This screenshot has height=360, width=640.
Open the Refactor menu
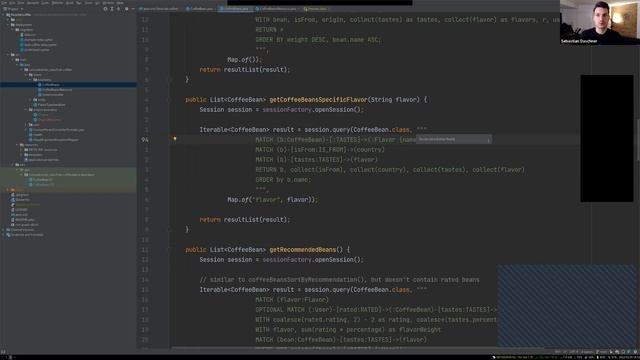[x=58, y=3]
